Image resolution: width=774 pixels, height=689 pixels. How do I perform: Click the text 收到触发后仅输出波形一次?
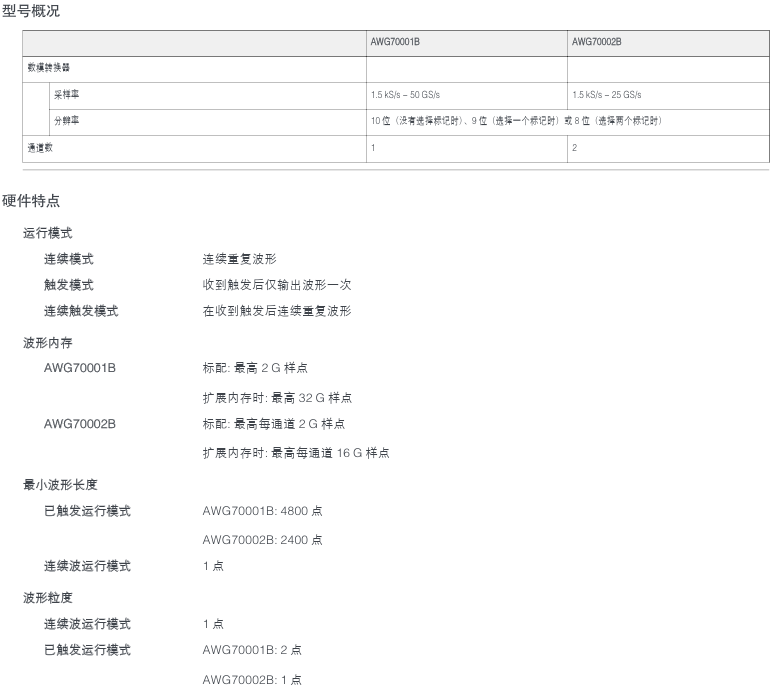tap(277, 285)
